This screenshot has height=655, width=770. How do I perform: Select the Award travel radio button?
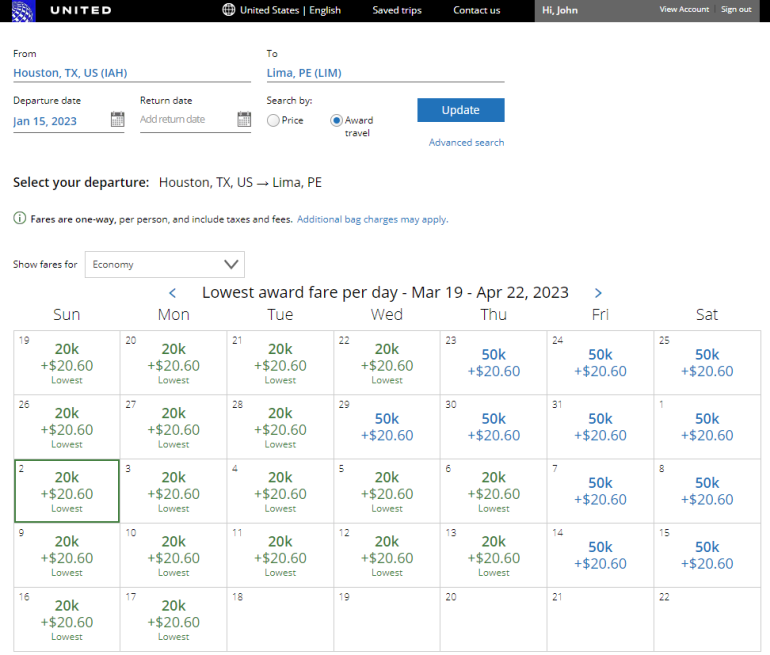coord(337,120)
